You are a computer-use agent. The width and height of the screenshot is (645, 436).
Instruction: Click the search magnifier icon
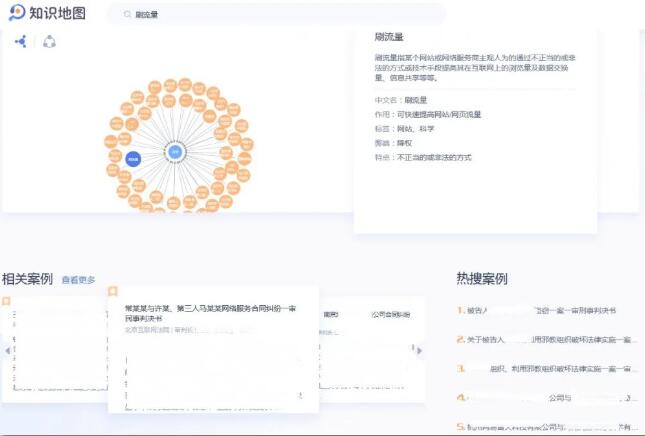click(127, 14)
